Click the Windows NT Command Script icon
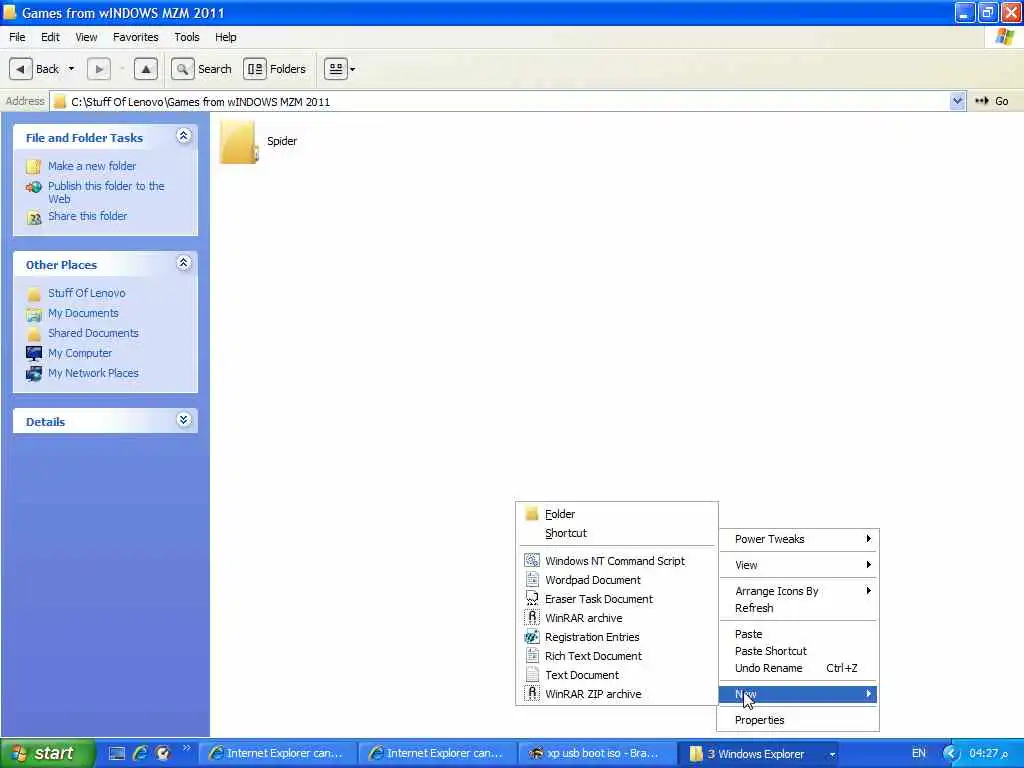This screenshot has width=1024, height=768. (532, 560)
